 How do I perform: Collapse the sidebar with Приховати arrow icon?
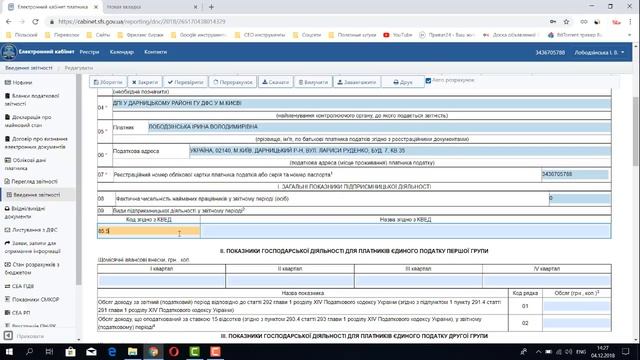pyautogui.click(x=8, y=336)
